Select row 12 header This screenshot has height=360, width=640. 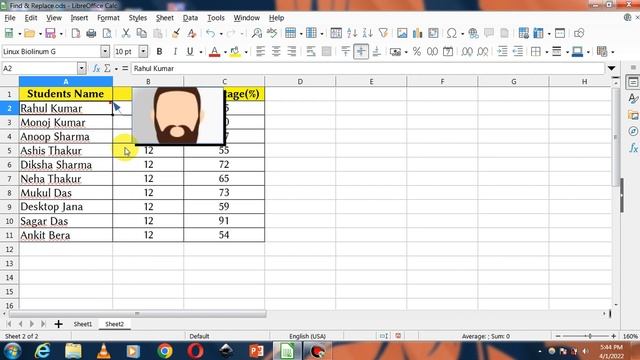pos(9,249)
